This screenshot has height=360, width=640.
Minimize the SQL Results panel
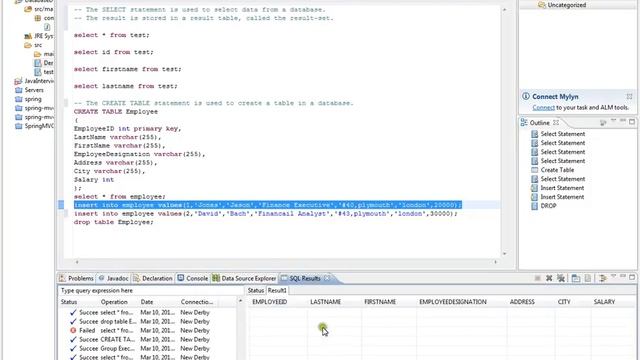tap(622, 277)
